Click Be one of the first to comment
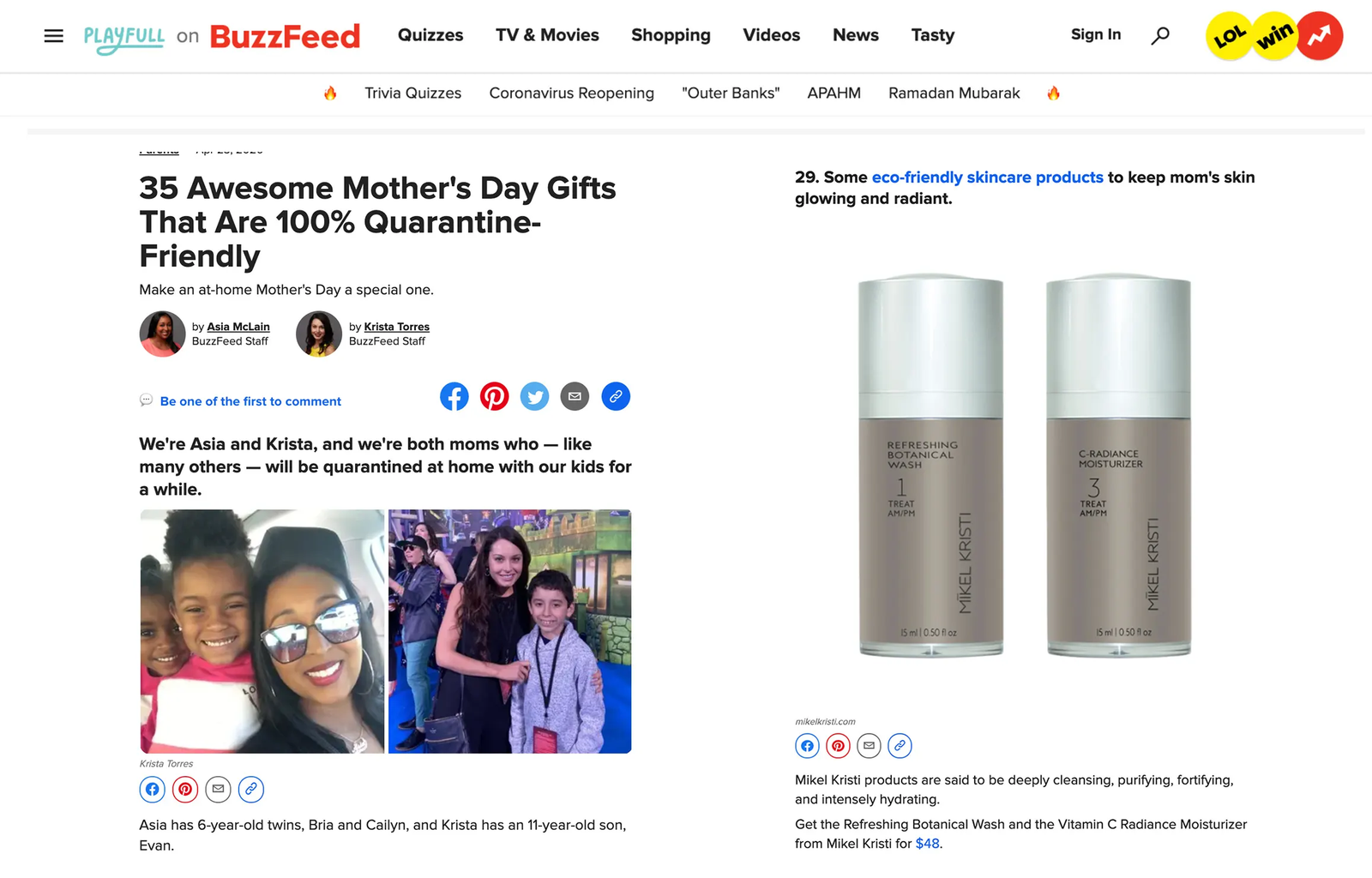The width and height of the screenshot is (1372, 878). pos(250,401)
